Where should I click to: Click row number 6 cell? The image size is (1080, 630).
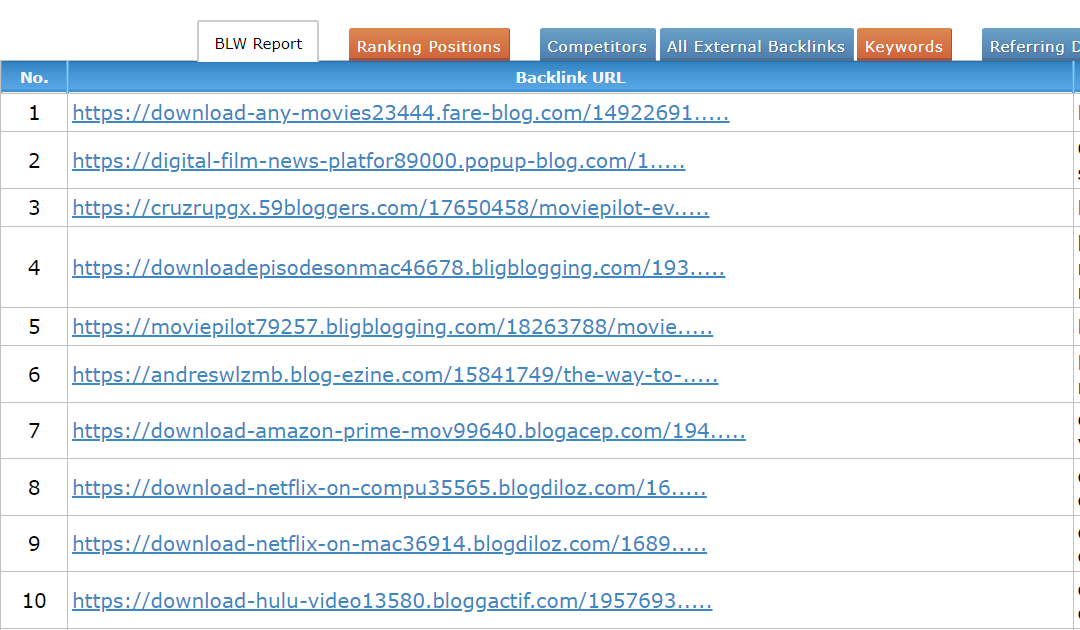click(34, 375)
